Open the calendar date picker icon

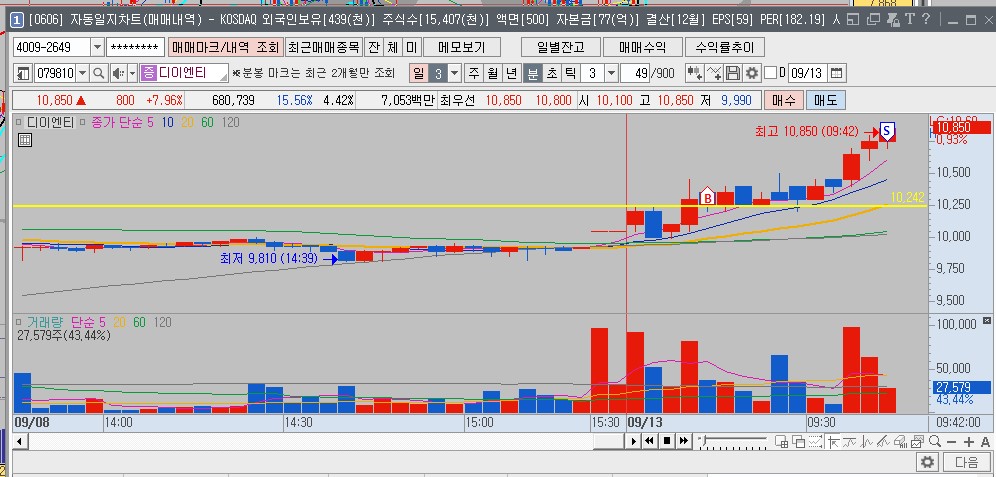(x=837, y=73)
